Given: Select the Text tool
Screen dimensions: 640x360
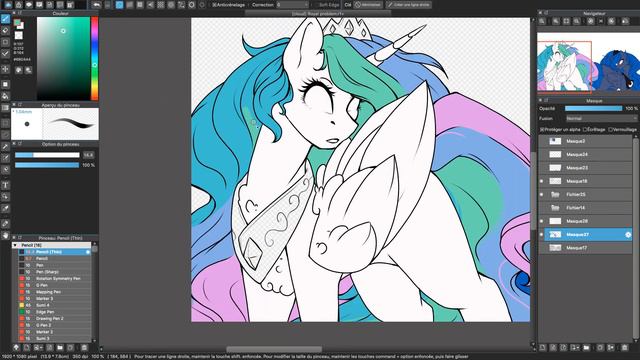Looking at the screenshot, I should point(5,185).
